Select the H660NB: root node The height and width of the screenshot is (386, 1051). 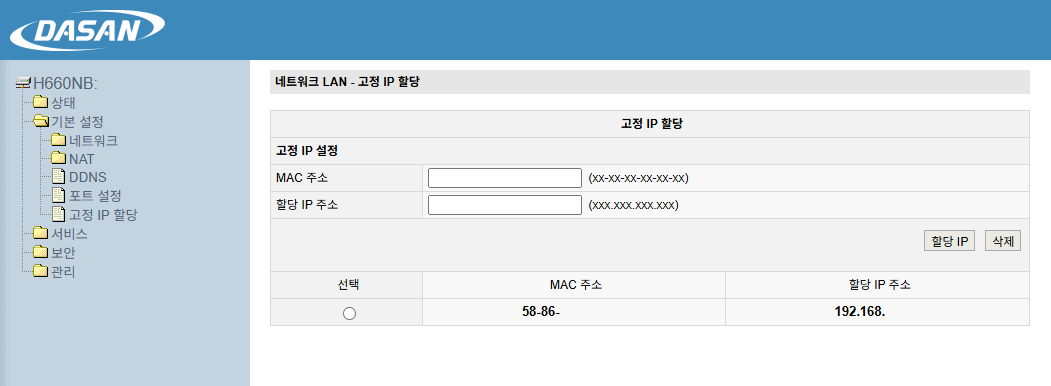(66, 84)
